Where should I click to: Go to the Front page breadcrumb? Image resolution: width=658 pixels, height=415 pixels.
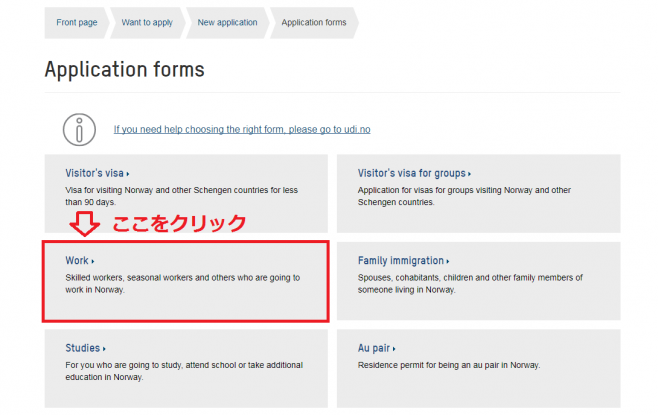[77, 23]
